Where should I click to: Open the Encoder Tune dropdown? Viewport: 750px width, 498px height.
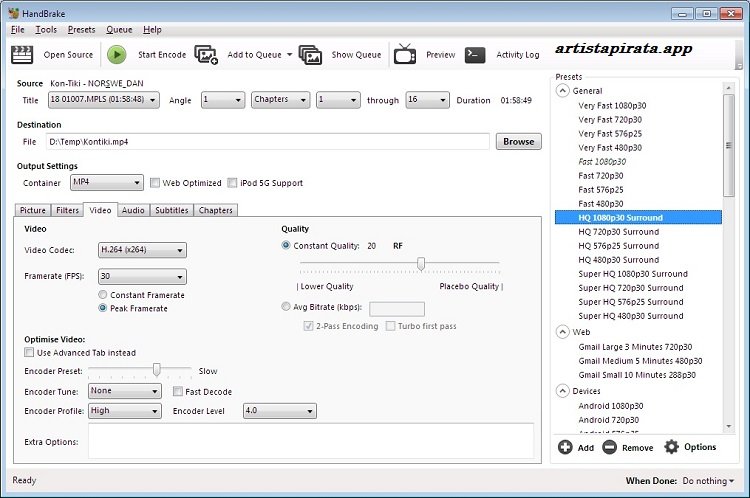pyautogui.click(x=124, y=391)
